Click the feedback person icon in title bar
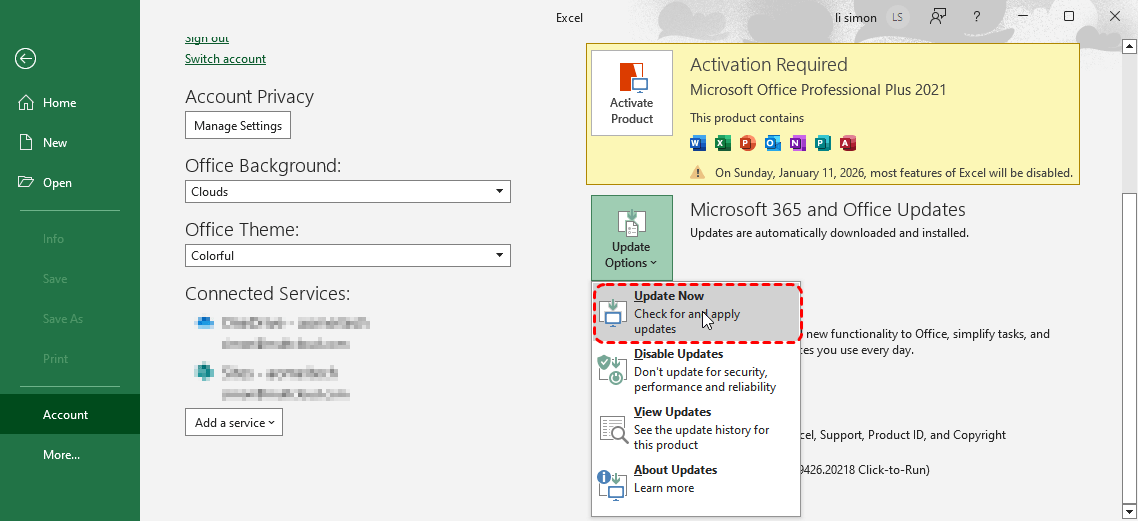This screenshot has height=521, width=1138. (937, 17)
